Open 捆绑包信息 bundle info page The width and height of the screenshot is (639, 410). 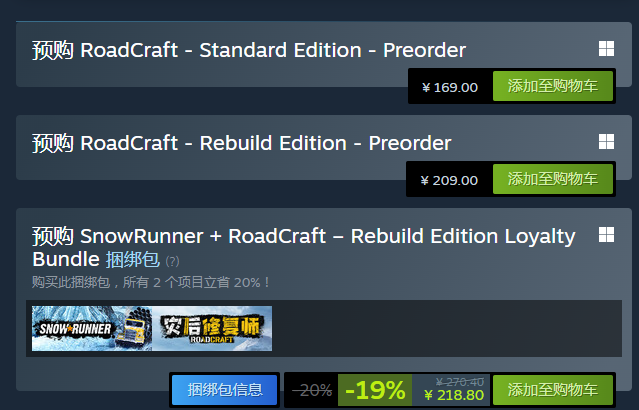[225, 390]
